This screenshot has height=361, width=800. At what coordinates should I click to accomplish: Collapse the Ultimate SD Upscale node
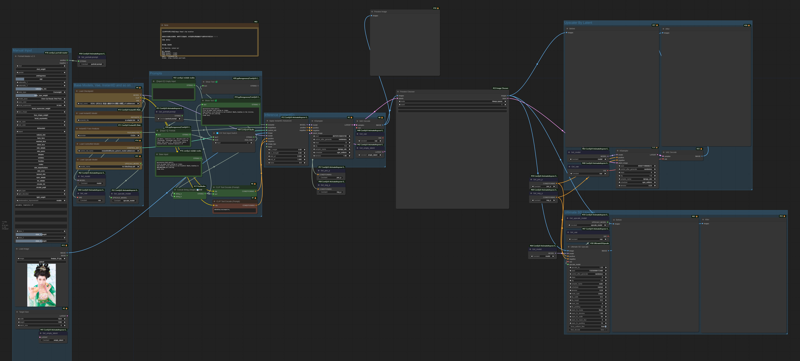click(568, 247)
